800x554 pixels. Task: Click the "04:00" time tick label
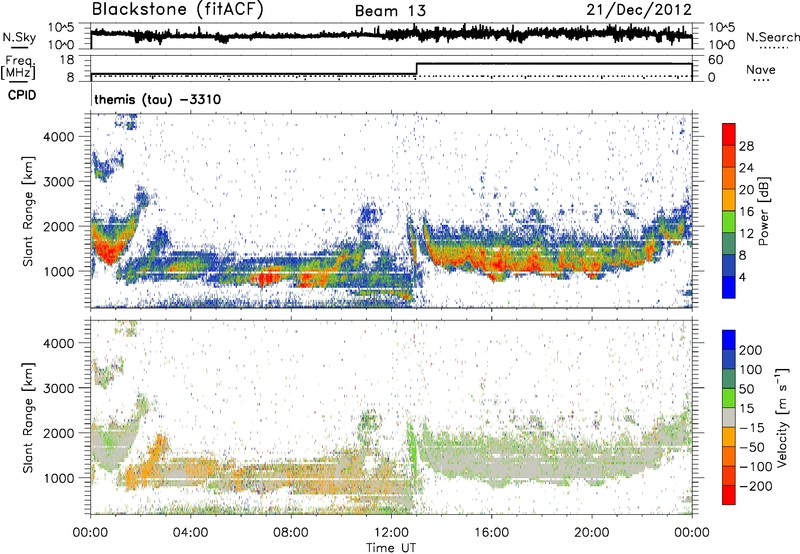coord(190,533)
